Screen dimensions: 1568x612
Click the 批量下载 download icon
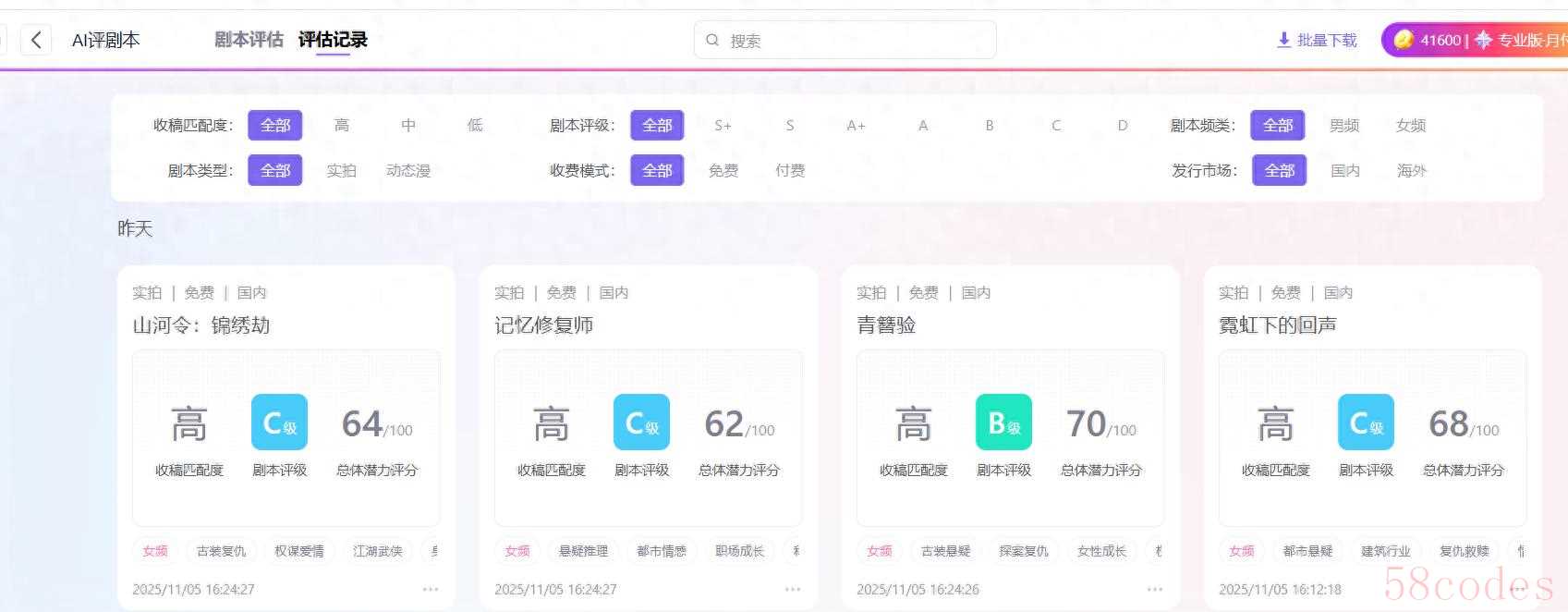1283,40
